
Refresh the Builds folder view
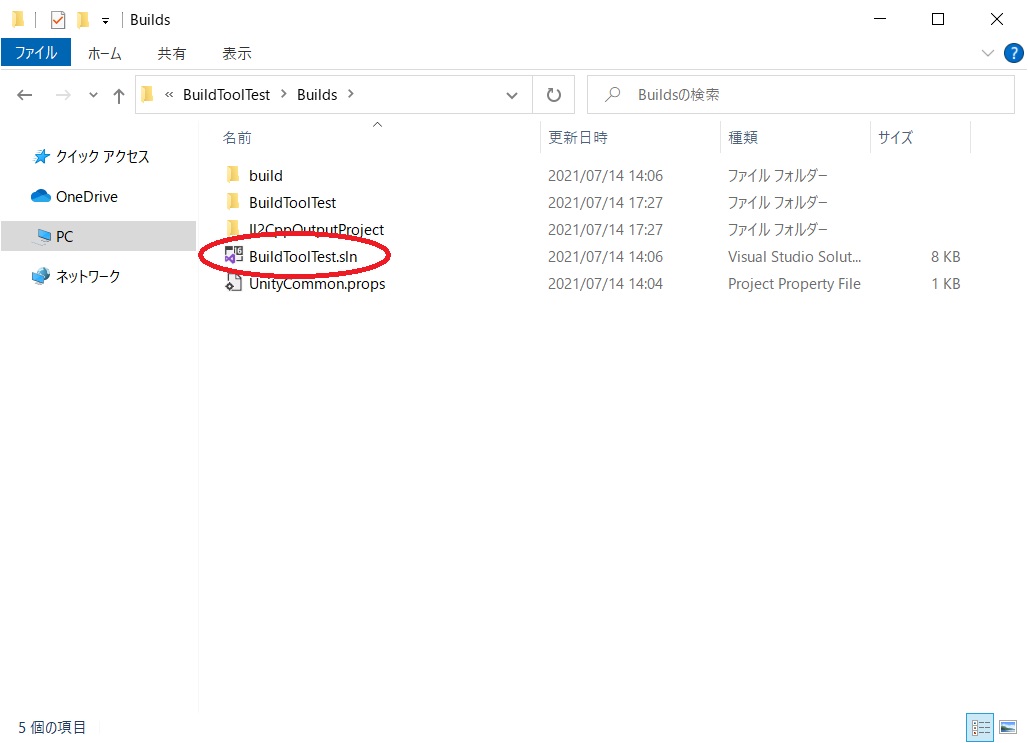click(553, 95)
